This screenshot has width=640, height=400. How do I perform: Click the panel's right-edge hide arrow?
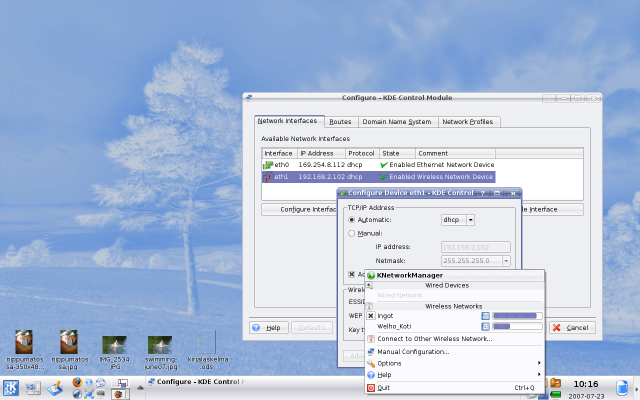click(x=636, y=388)
